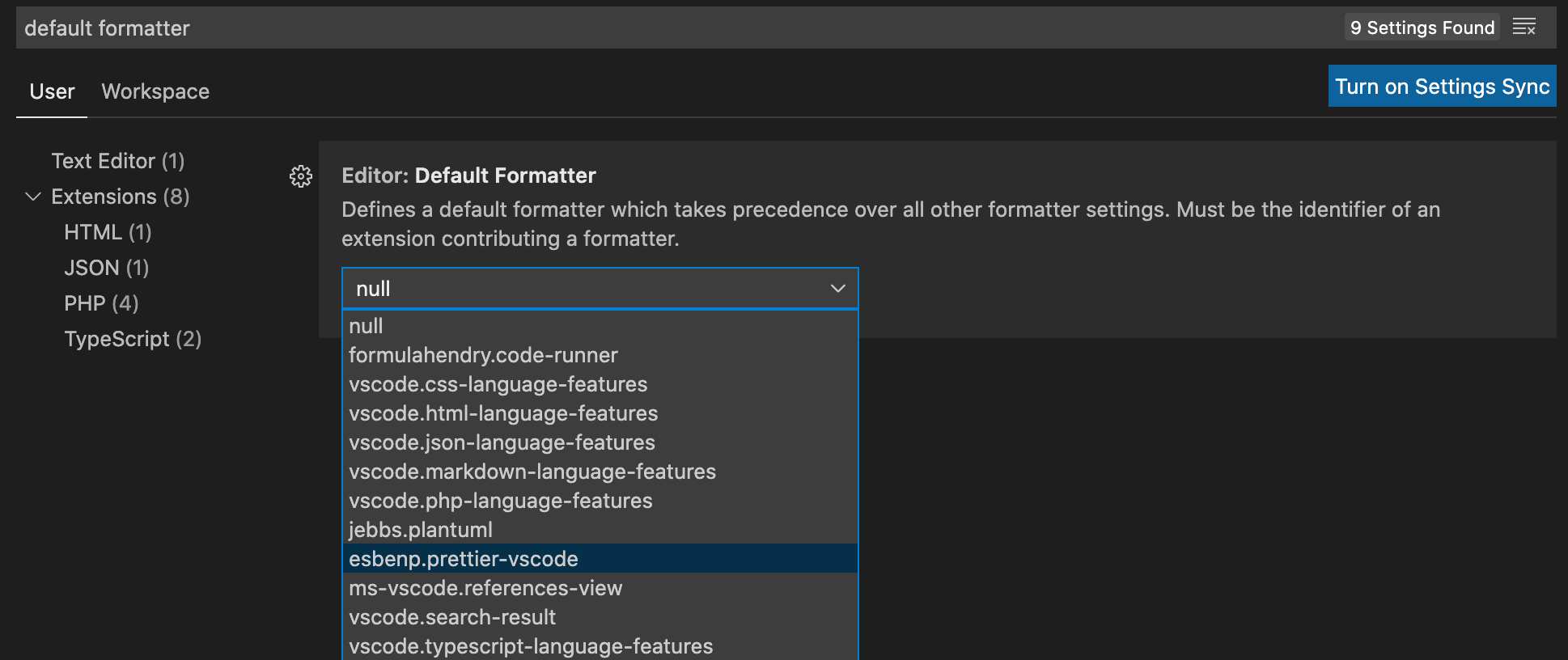The width and height of the screenshot is (1568, 660).
Task: Collapse the Extensions tree chevron
Action: click(x=33, y=197)
